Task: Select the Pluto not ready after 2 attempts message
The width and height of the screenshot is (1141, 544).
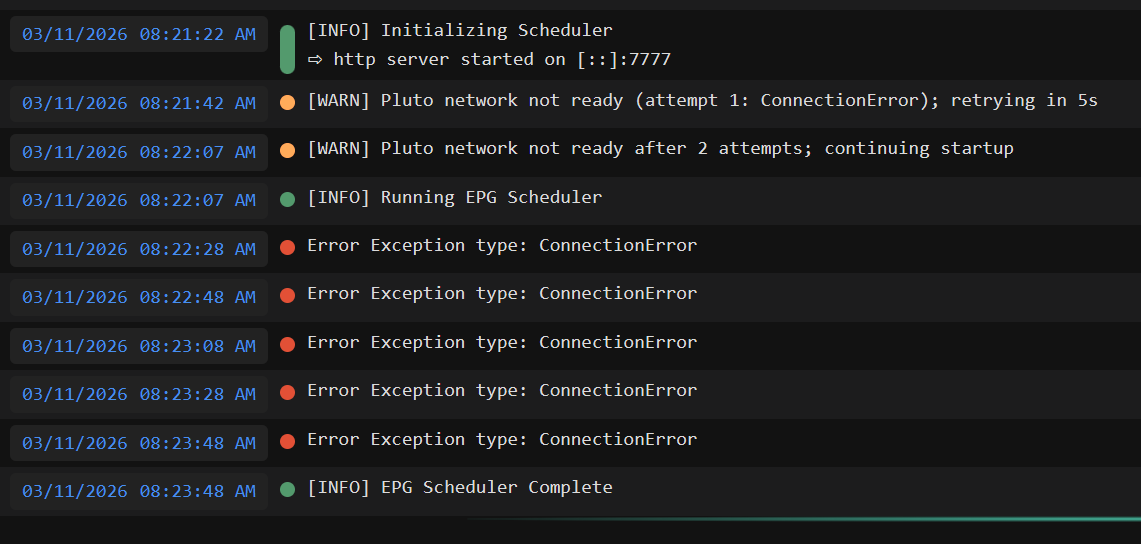Action: click(660, 149)
